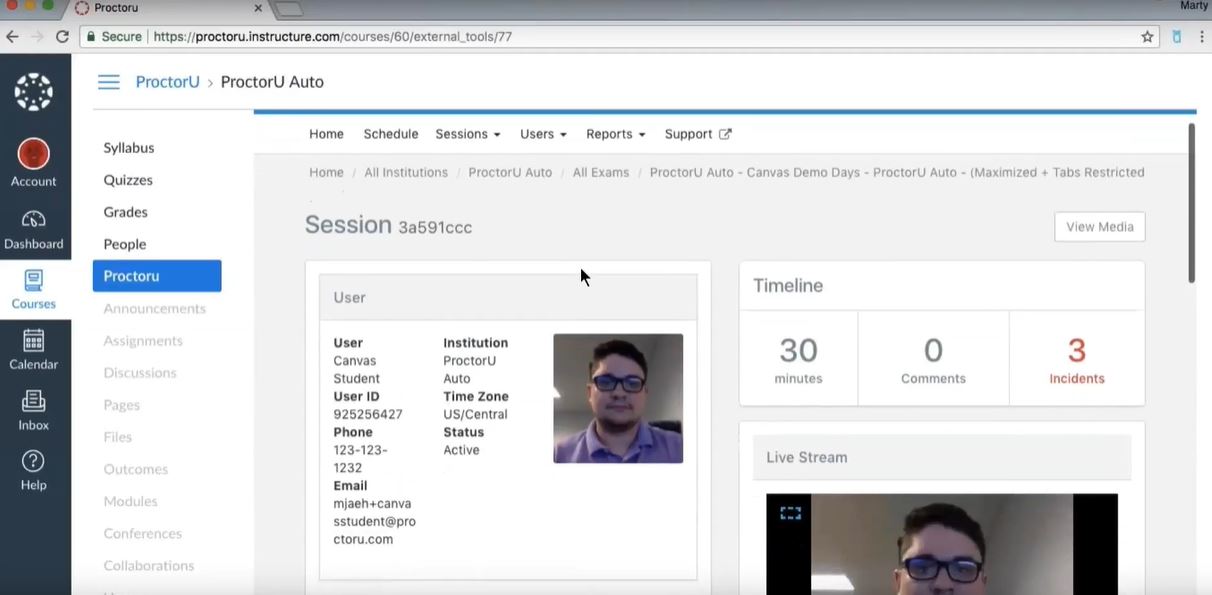The width and height of the screenshot is (1212, 595).
Task: Open a new browser tab
Action: click(289, 9)
